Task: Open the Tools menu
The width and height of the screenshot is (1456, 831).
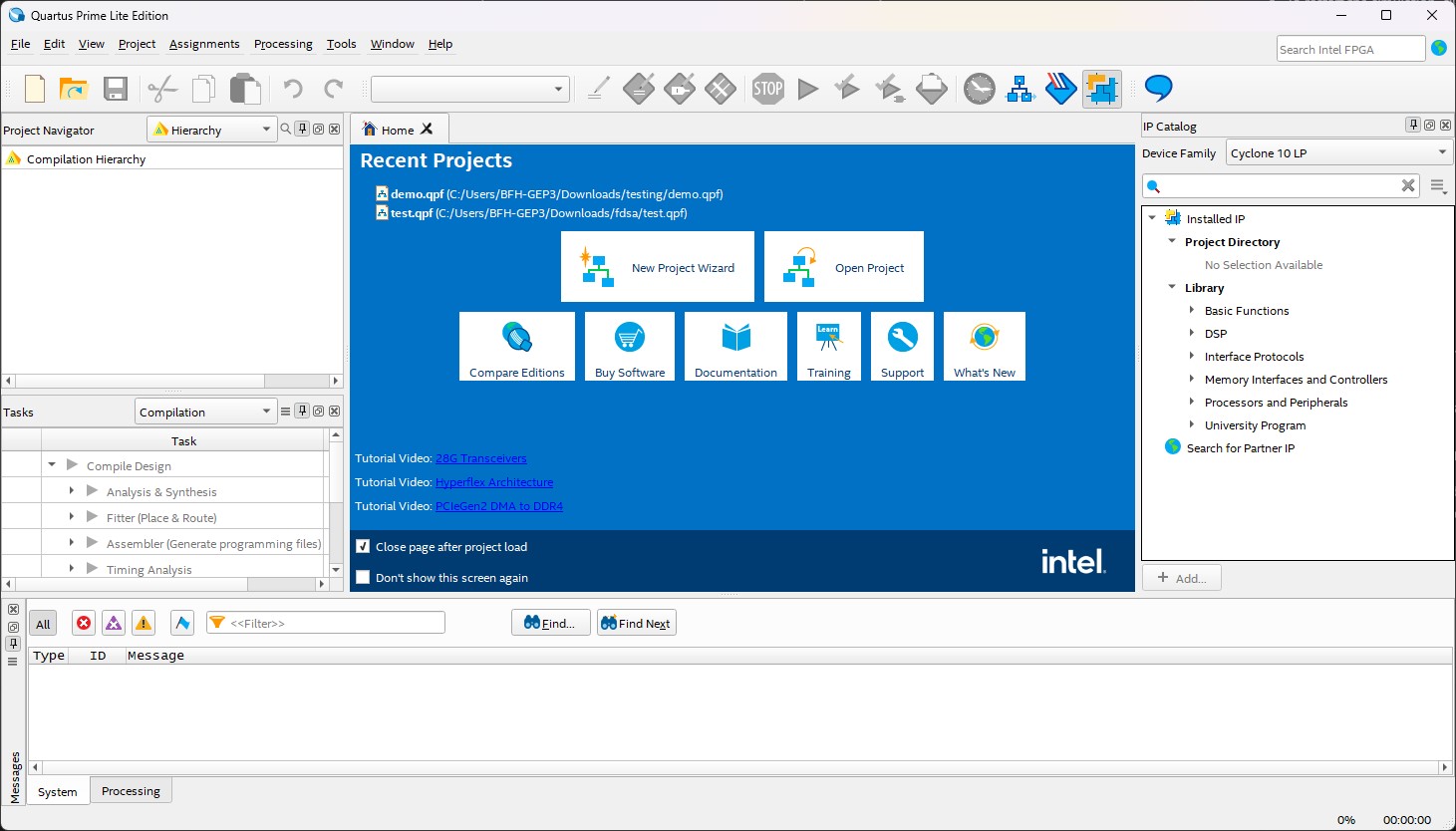Action: click(341, 44)
